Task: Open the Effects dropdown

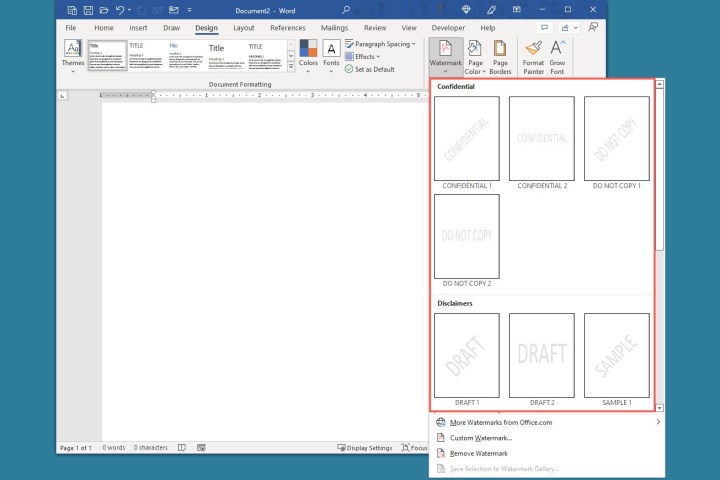Action: click(x=366, y=57)
